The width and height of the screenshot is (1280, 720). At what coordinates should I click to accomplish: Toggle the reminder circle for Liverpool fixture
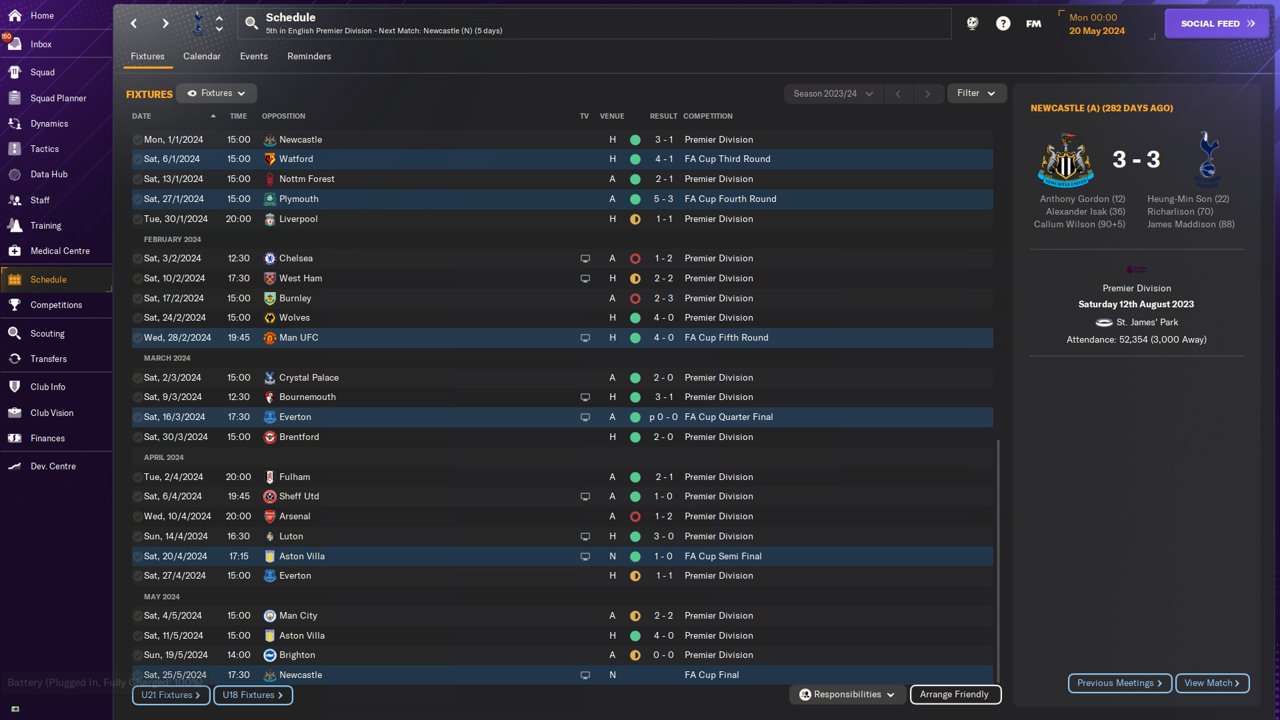pos(137,219)
